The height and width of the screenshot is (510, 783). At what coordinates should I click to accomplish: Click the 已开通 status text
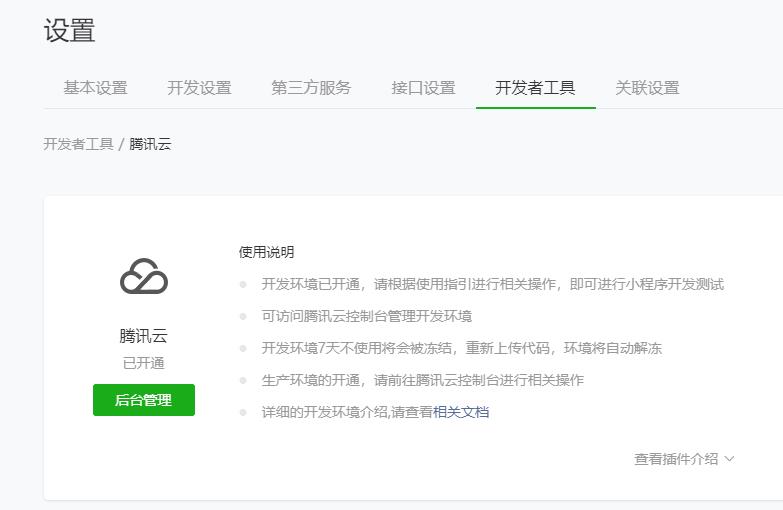pyautogui.click(x=143, y=363)
